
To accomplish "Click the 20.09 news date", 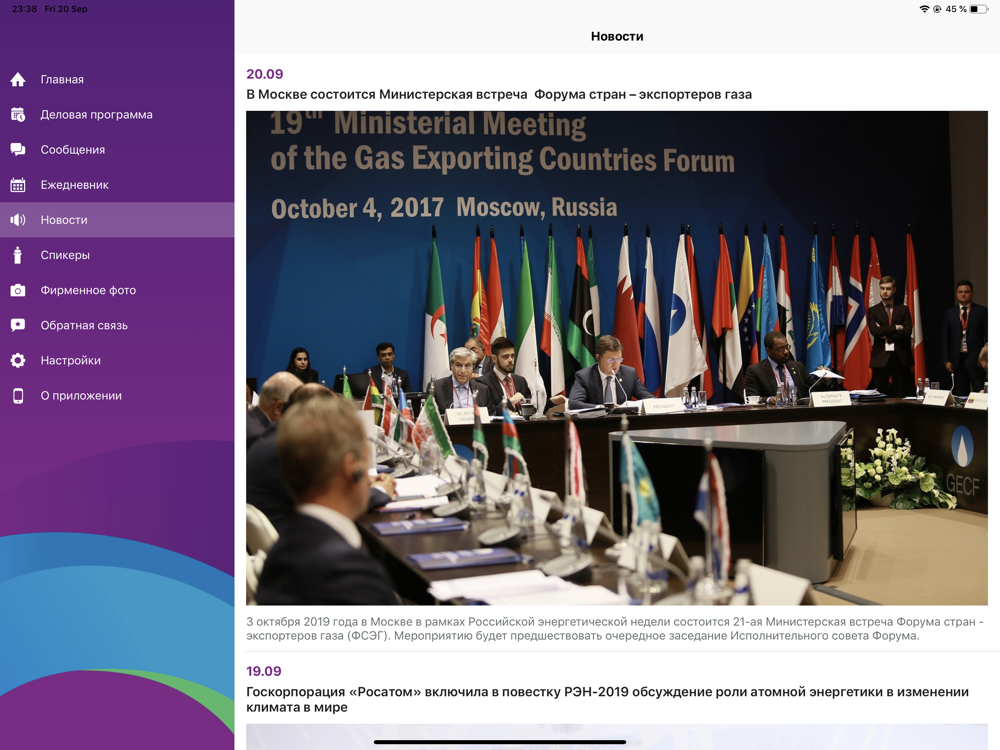I will (x=265, y=74).
